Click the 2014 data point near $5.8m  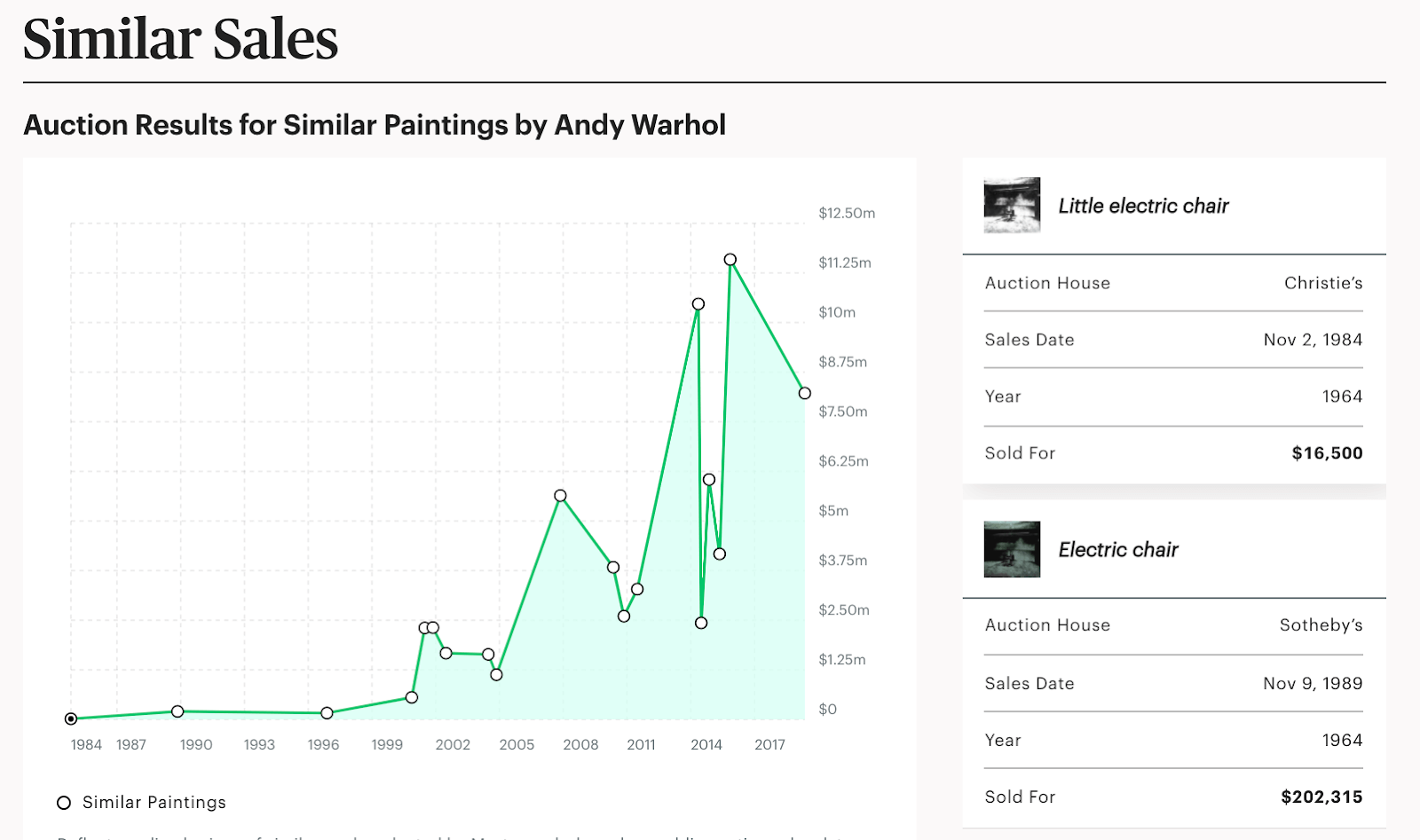[709, 479]
